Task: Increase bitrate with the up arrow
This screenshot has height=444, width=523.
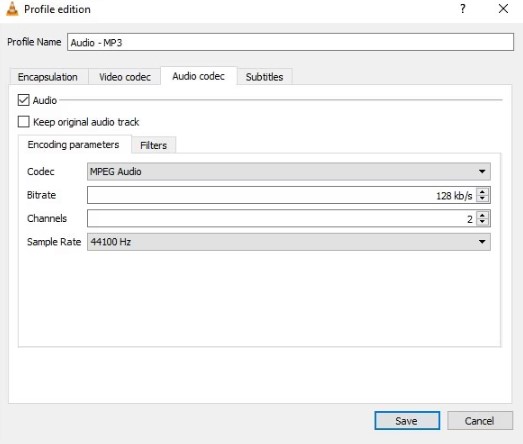Action: [x=482, y=191]
